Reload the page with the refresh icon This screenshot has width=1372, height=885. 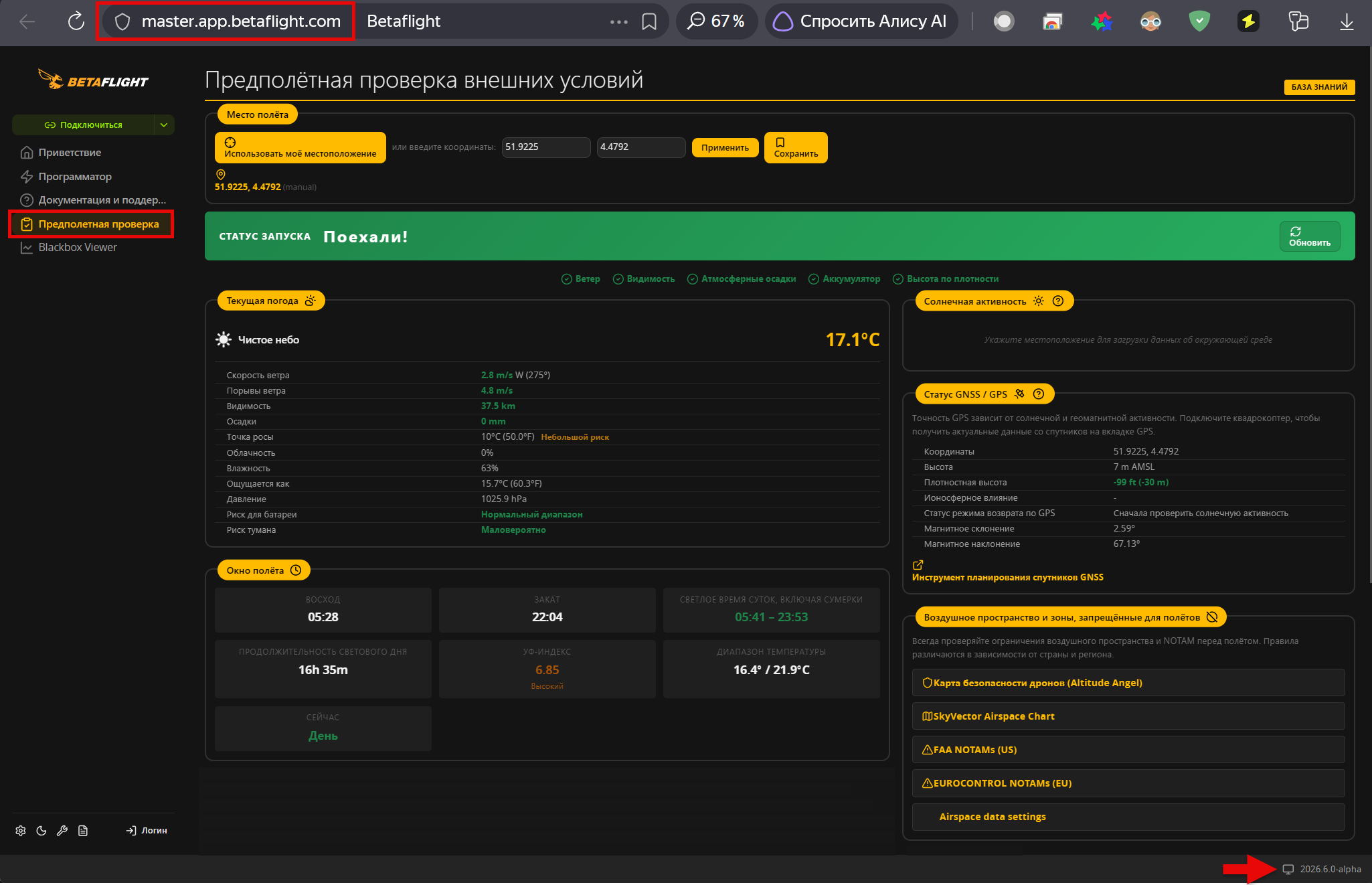tap(76, 21)
